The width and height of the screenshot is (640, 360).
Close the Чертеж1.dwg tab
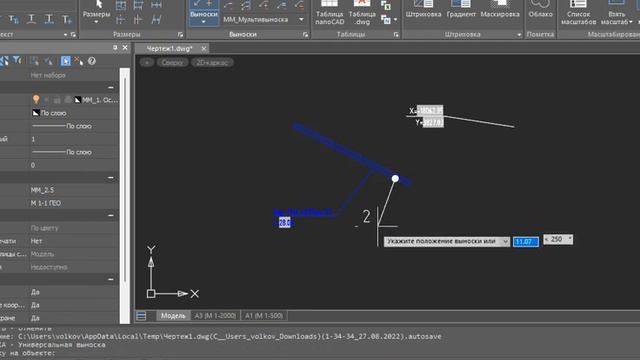pyautogui.click(x=204, y=49)
